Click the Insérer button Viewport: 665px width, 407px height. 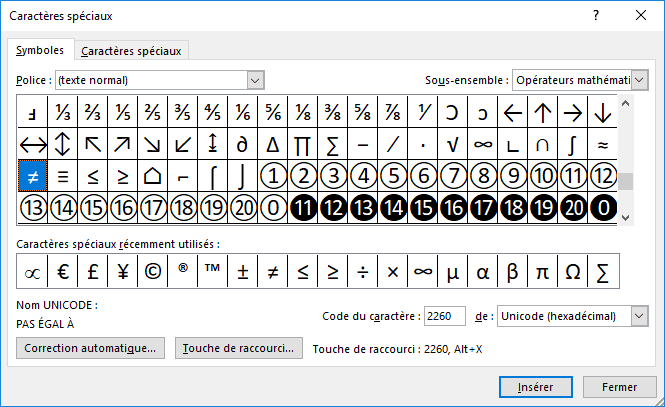[x=534, y=386]
